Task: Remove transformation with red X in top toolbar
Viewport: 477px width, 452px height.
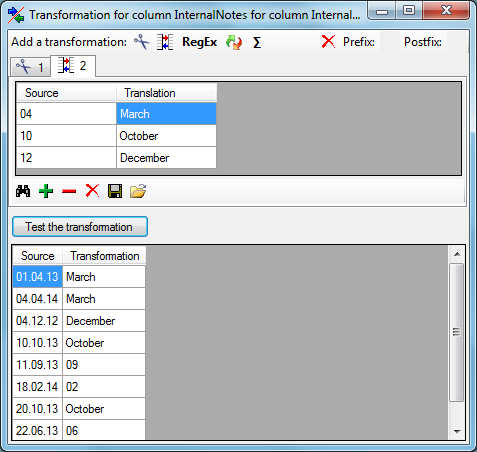Action: pos(328,42)
